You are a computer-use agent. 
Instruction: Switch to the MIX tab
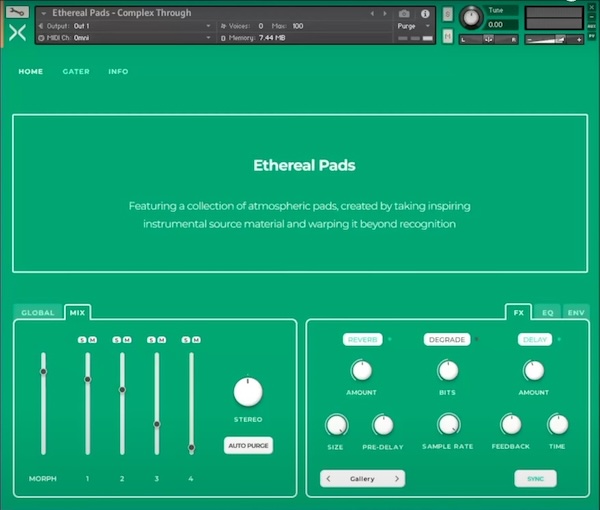click(x=77, y=313)
